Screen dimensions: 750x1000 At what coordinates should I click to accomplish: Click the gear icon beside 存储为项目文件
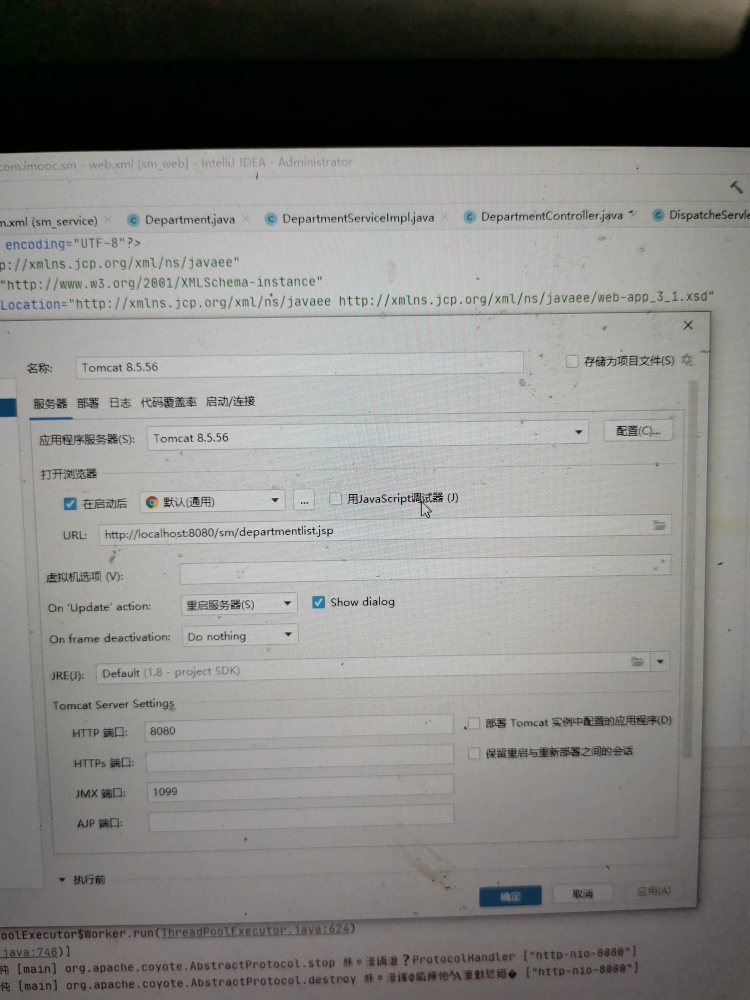coord(687,360)
